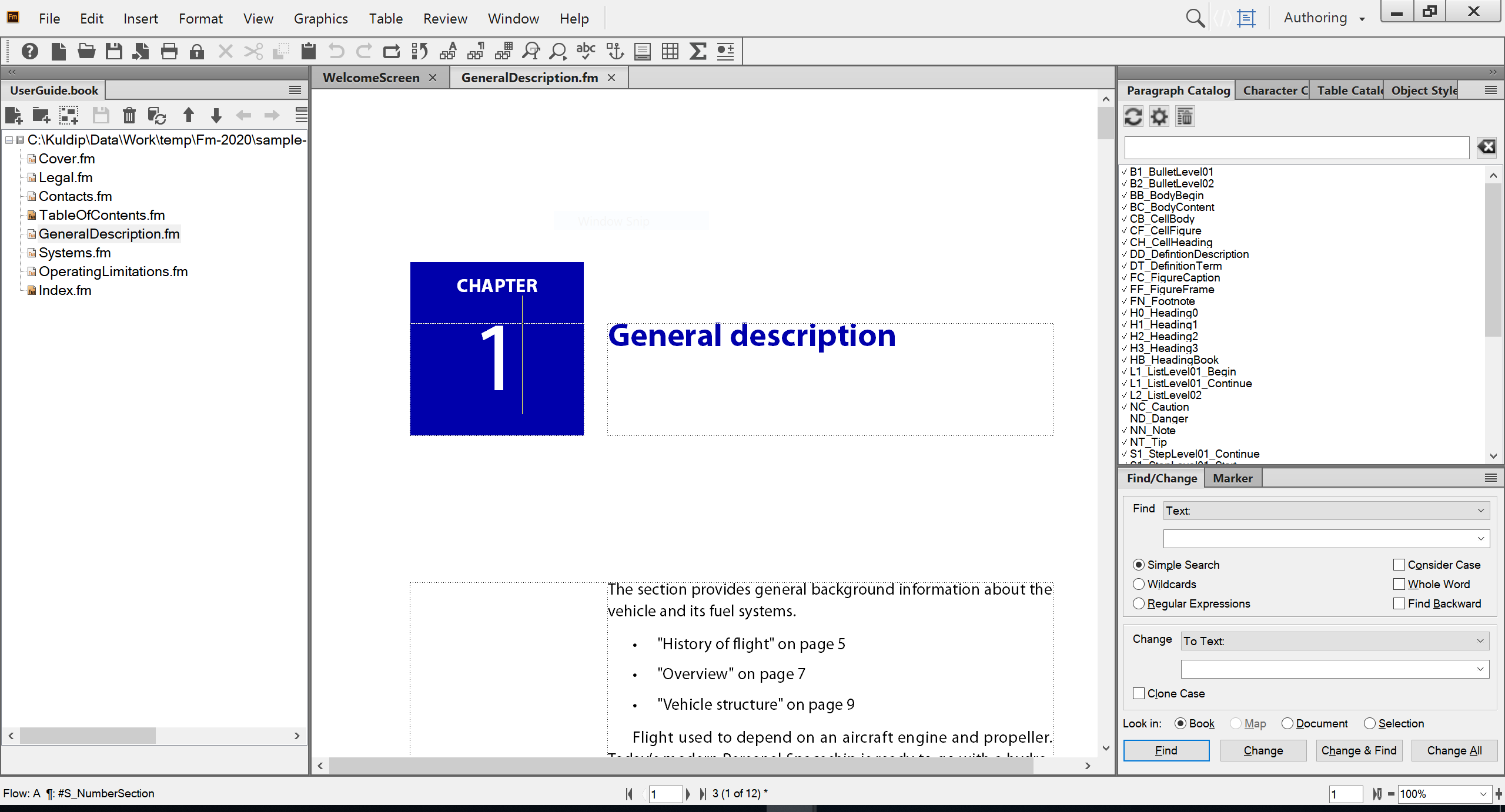
Task: Open the Graphics menu
Action: click(x=320, y=18)
